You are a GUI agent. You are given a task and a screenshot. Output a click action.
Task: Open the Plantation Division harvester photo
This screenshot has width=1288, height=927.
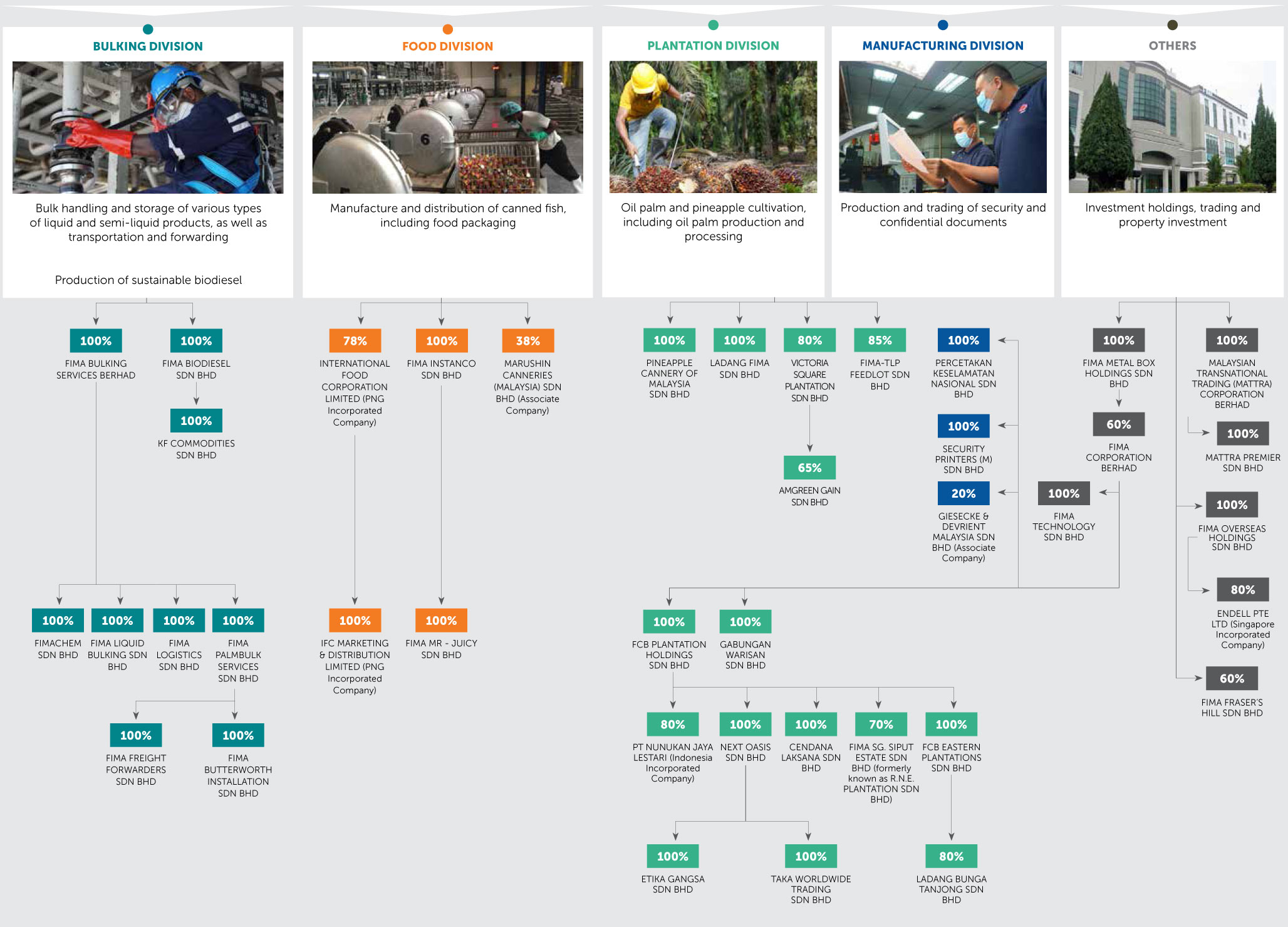click(x=713, y=127)
